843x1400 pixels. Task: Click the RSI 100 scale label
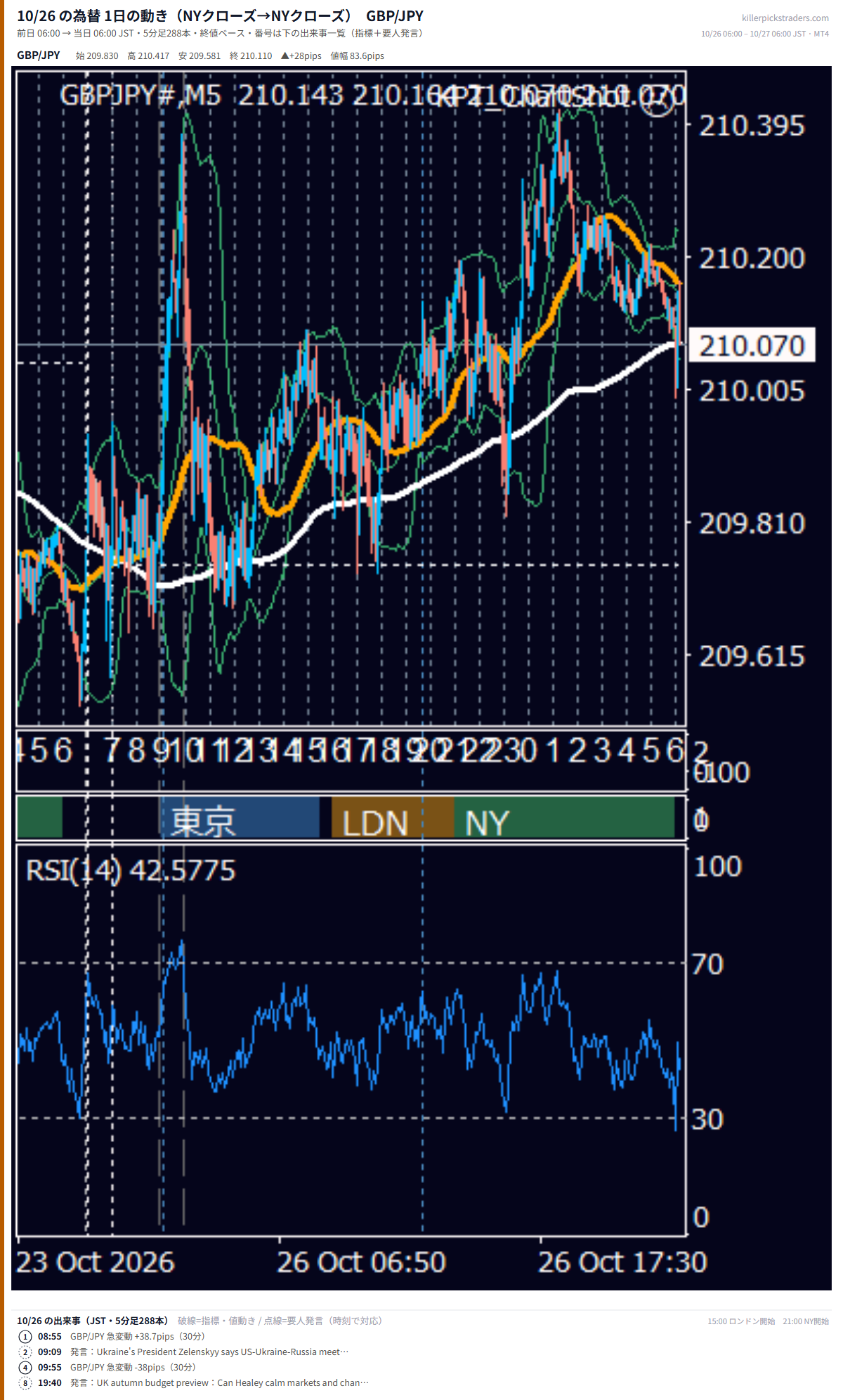[717, 866]
